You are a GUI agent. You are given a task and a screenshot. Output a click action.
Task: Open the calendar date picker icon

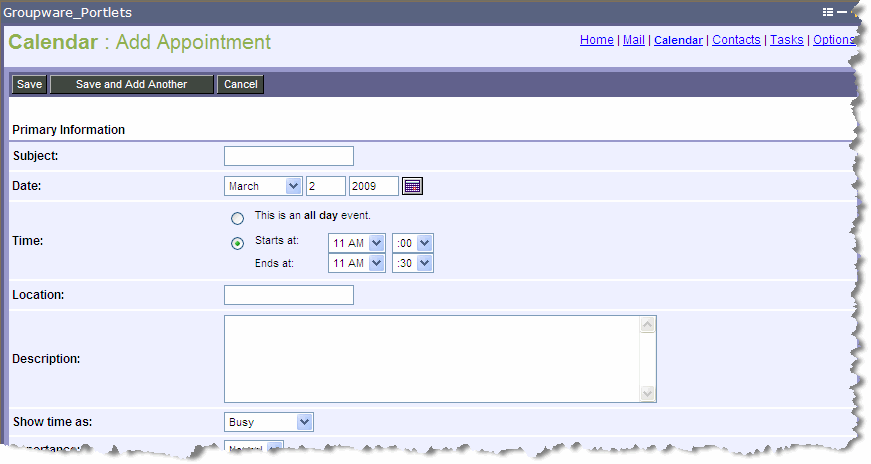[412, 186]
